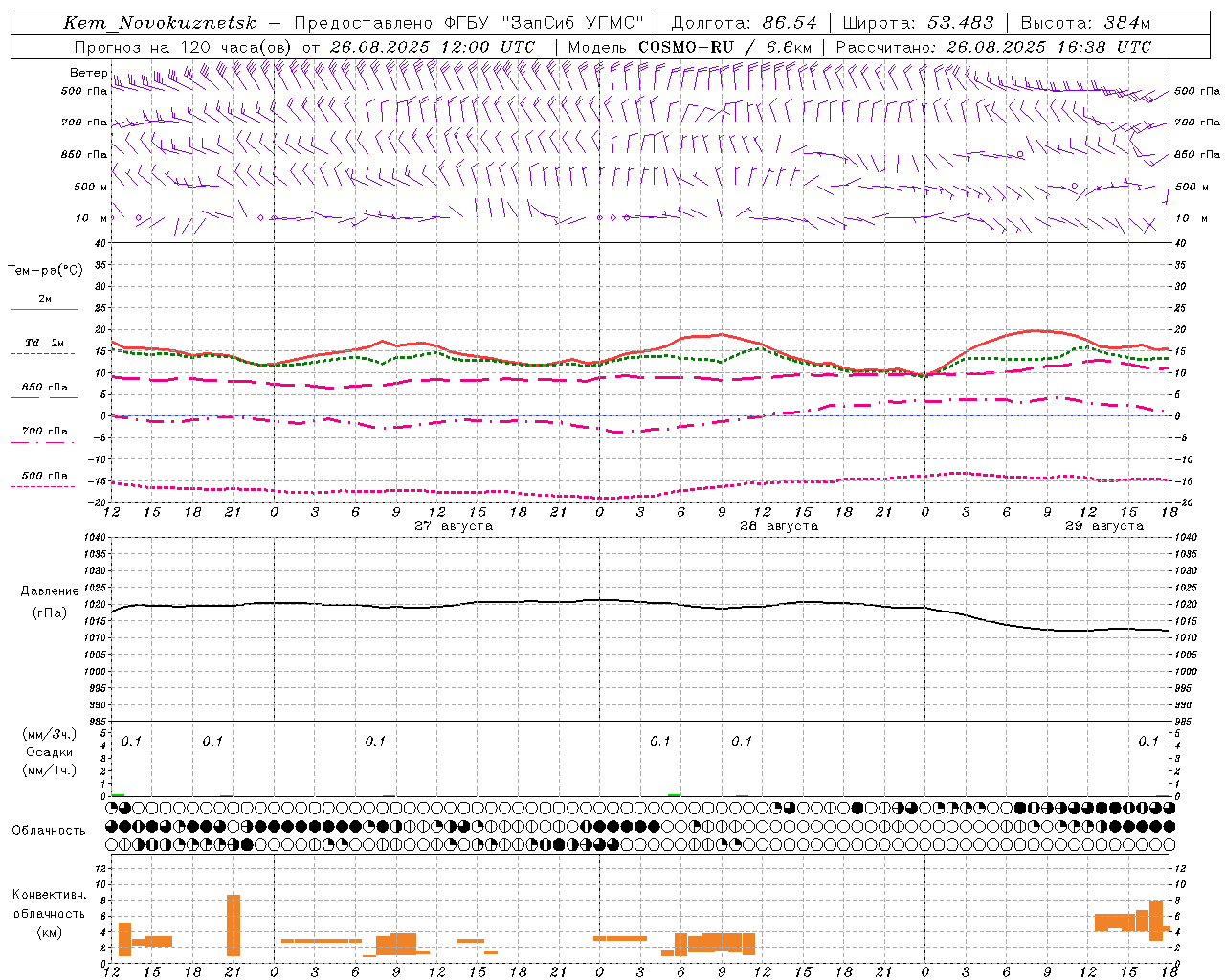Click the 'Давление' pressure panel label
1225x980 pixels.
(50, 591)
